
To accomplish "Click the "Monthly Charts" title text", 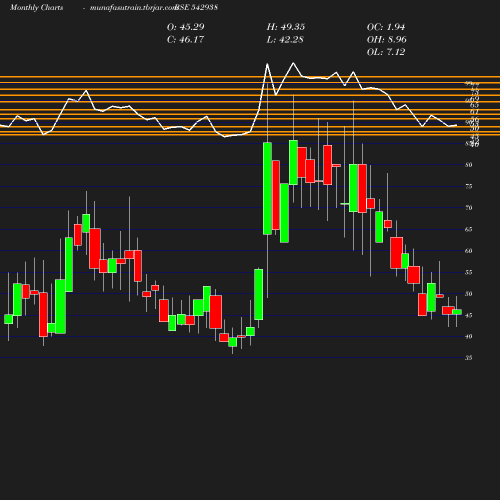I will [x=36, y=7].
